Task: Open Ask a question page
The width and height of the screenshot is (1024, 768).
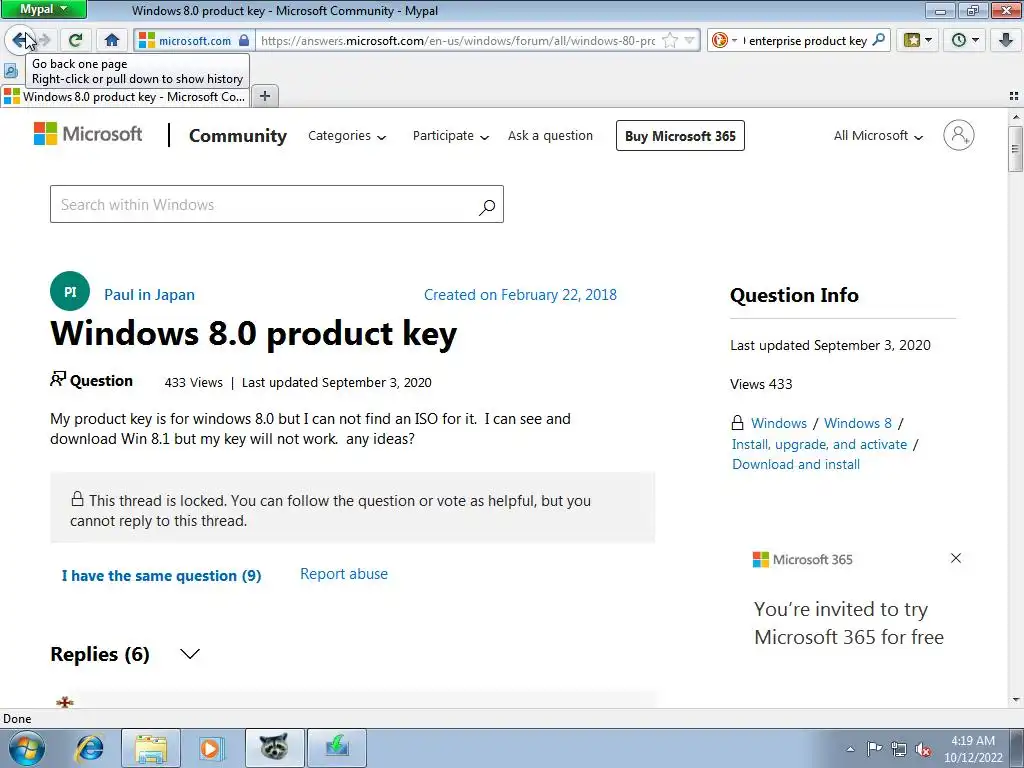Action: tap(551, 136)
